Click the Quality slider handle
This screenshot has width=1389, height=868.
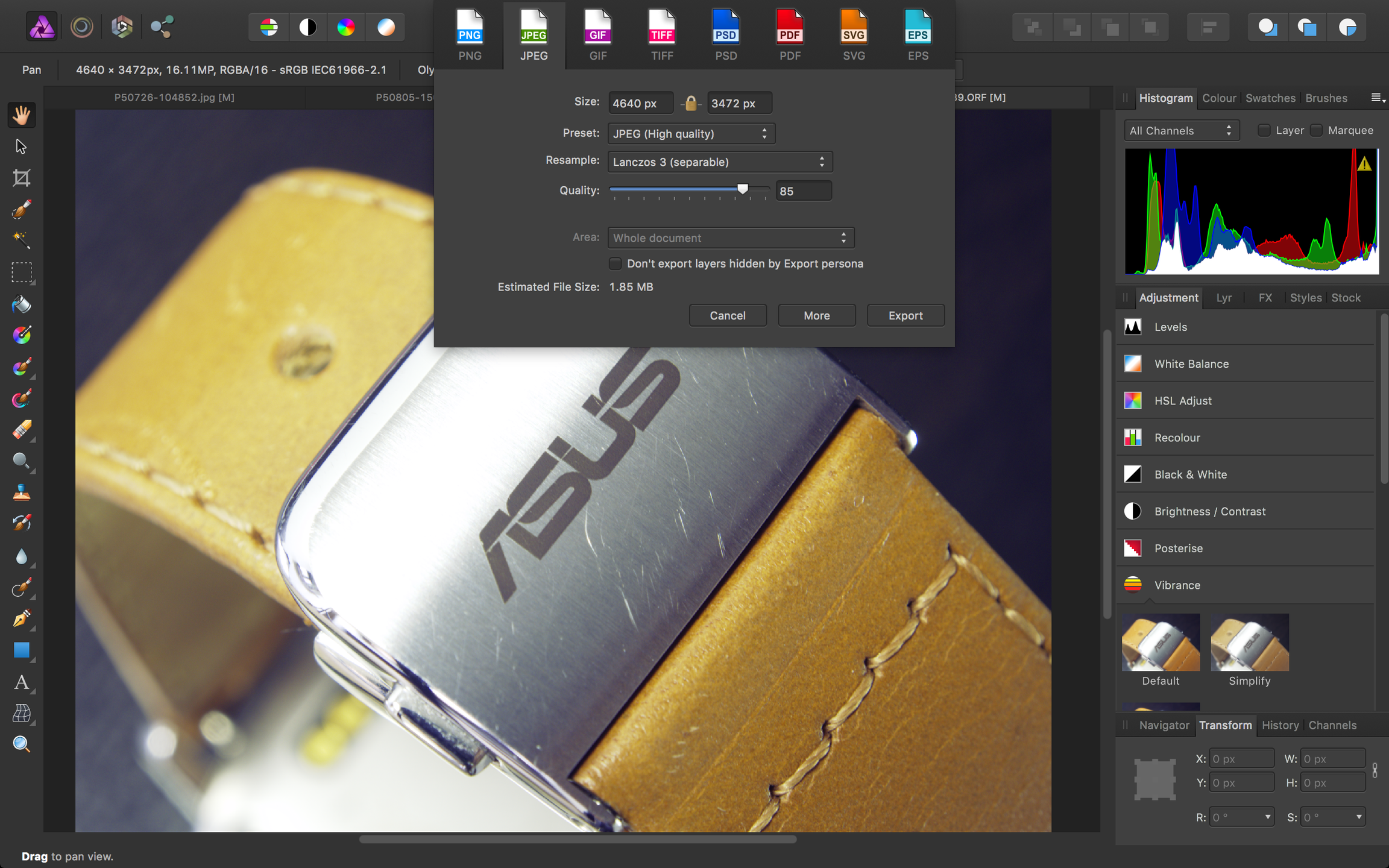743,189
